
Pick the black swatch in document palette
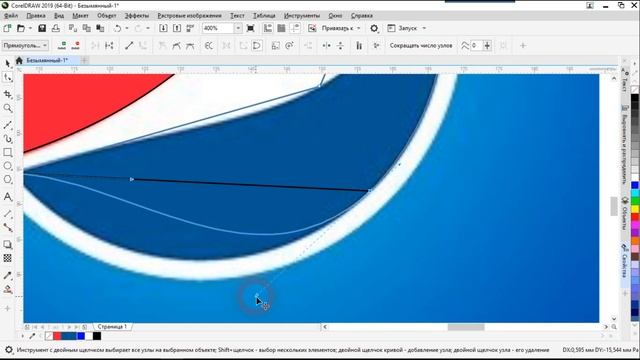click(x=97, y=336)
